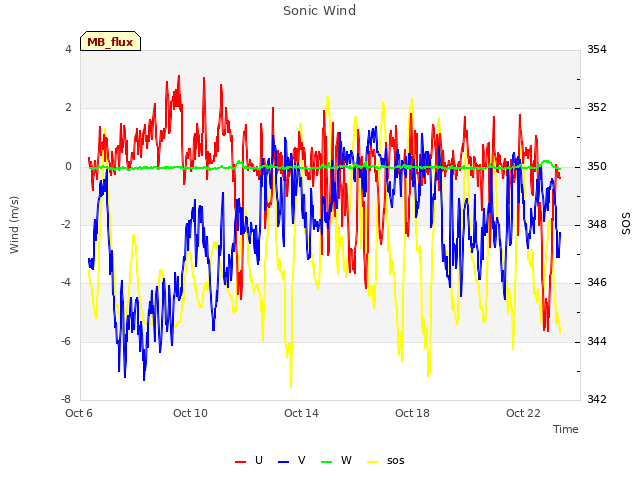Click the red U legend swatch
Image resolution: width=640 pixels, height=480 pixels.
pyautogui.click(x=240, y=462)
